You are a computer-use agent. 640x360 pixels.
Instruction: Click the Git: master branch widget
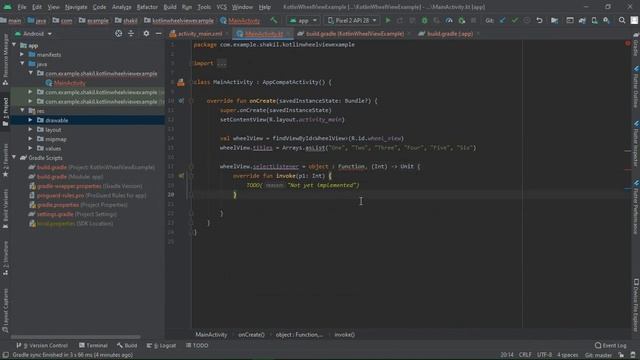pyautogui.click(x=598, y=355)
